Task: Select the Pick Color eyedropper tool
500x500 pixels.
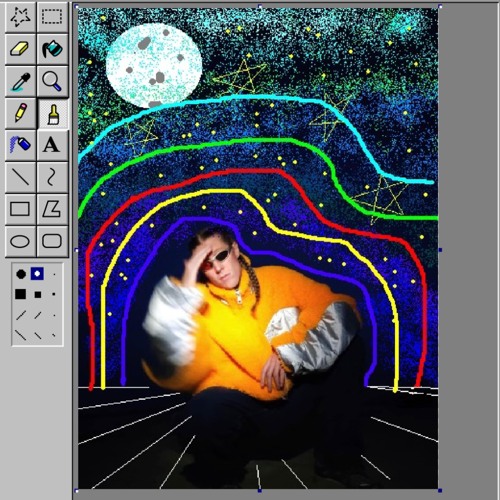Action: coord(20,81)
